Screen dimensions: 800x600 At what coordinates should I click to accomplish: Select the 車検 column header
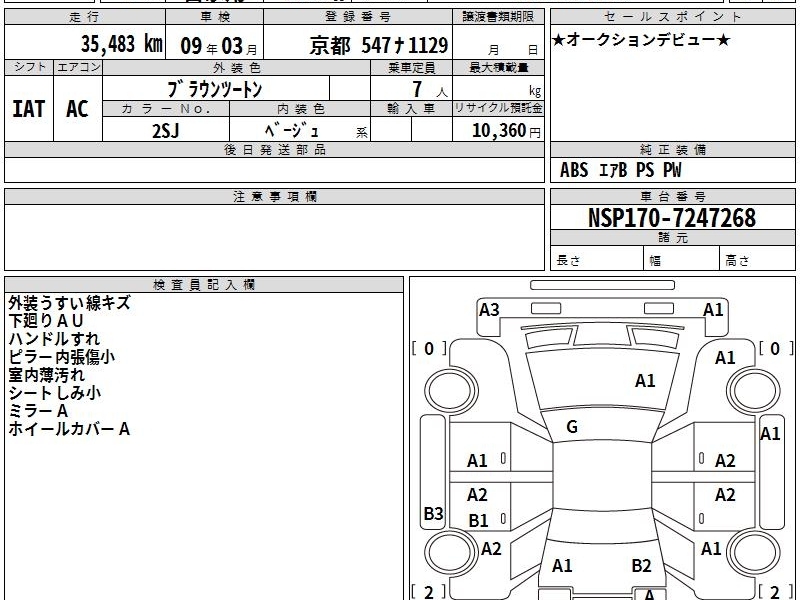(x=215, y=17)
